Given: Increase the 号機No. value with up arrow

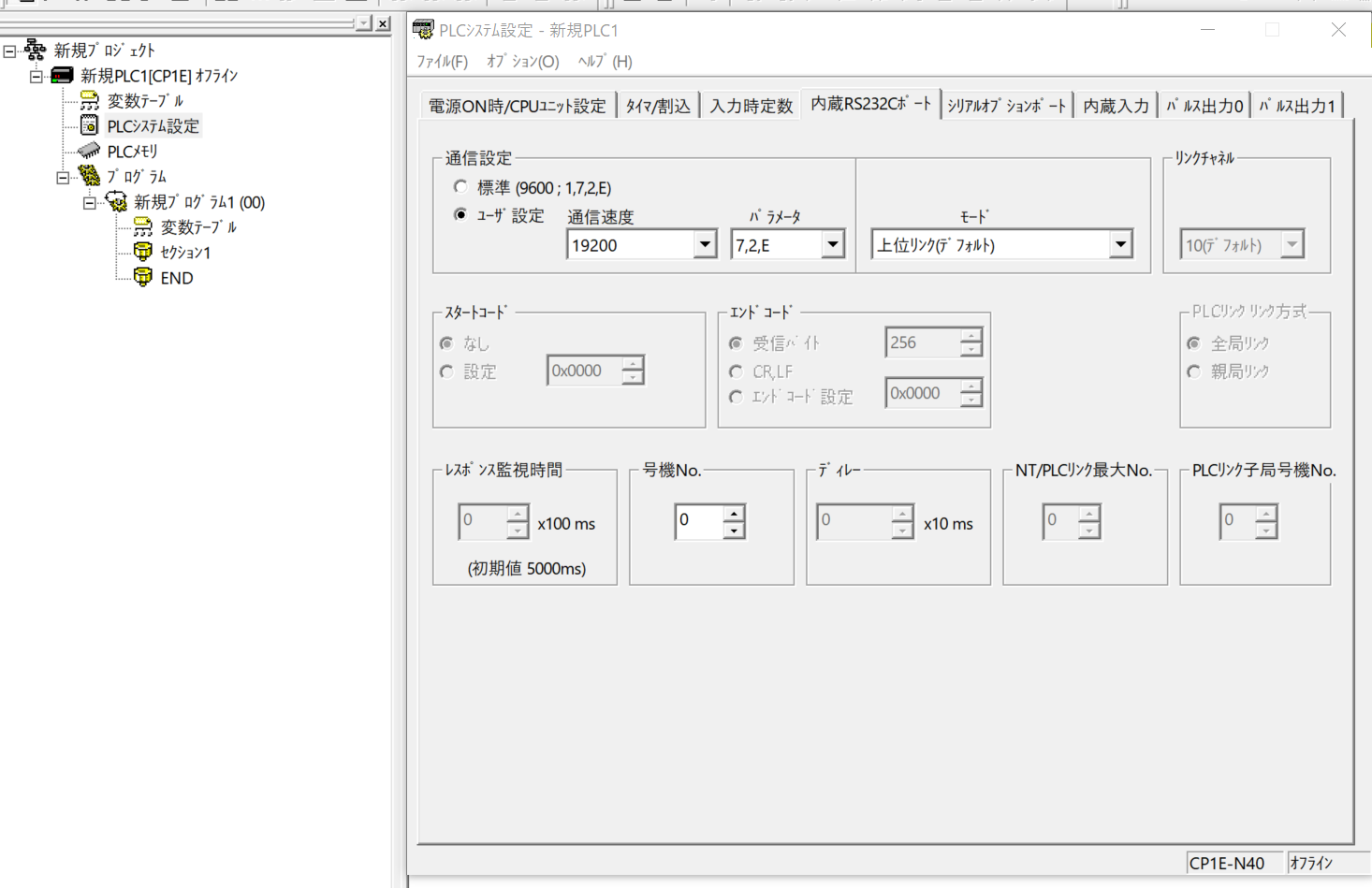Looking at the screenshot, I should [x=735, y=514].
